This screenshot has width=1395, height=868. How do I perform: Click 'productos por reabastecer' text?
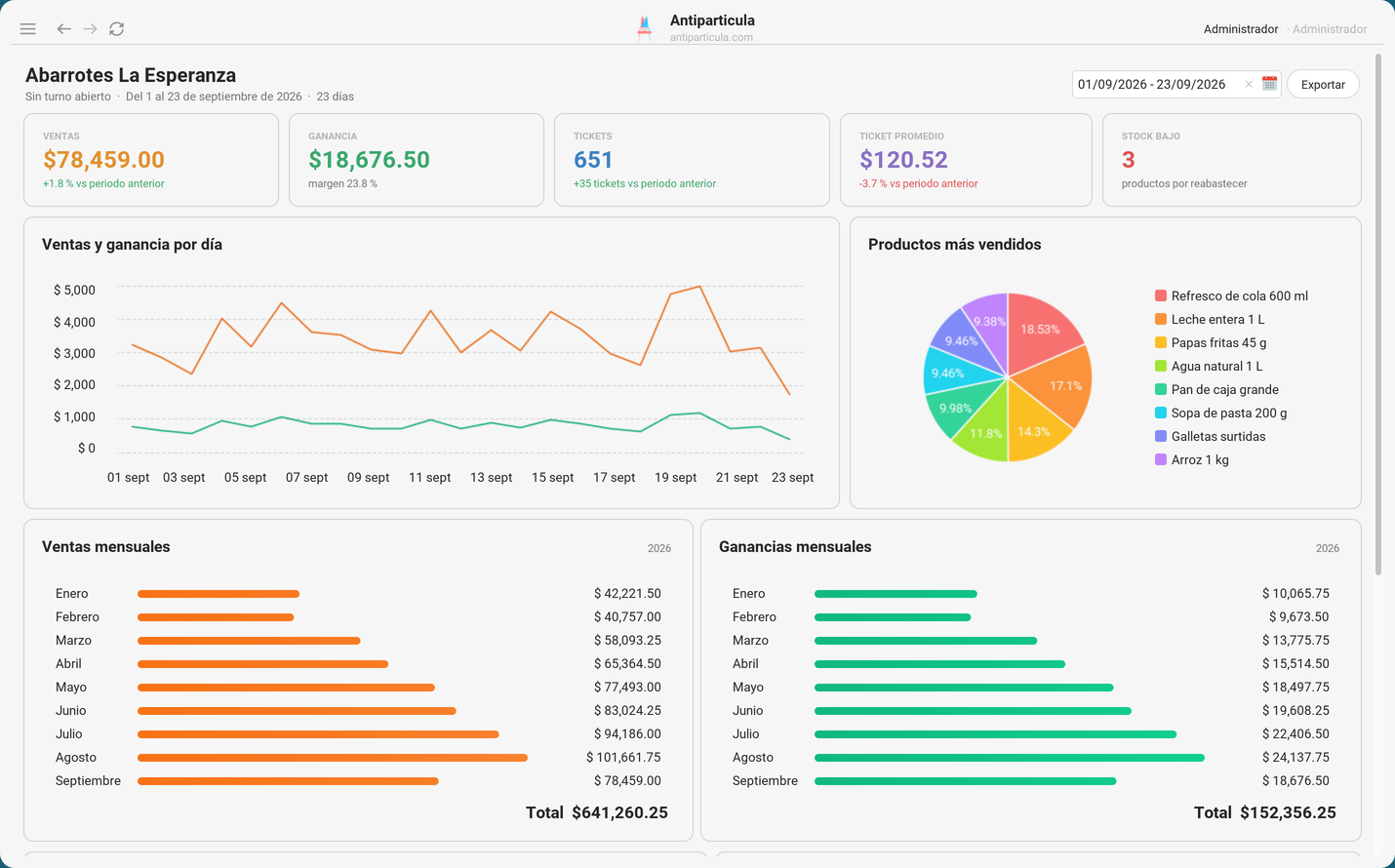click(x=1184, y=183)
